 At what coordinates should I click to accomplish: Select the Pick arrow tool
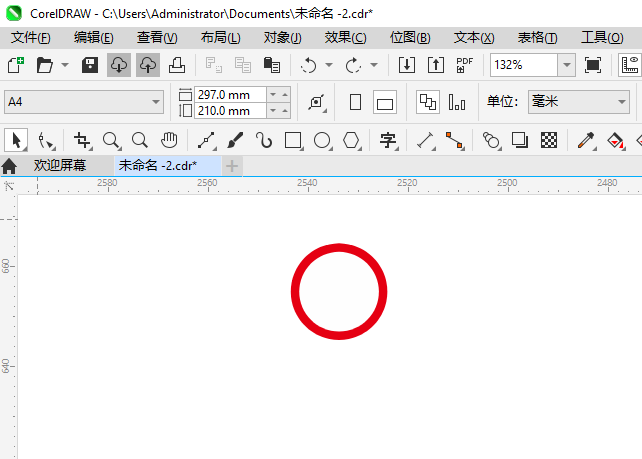coord(16,140)
